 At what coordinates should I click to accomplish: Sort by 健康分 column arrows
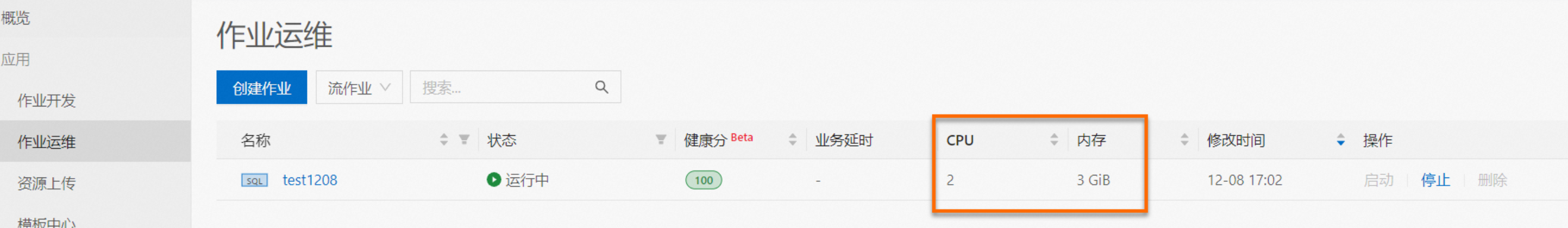click(793, 140)
